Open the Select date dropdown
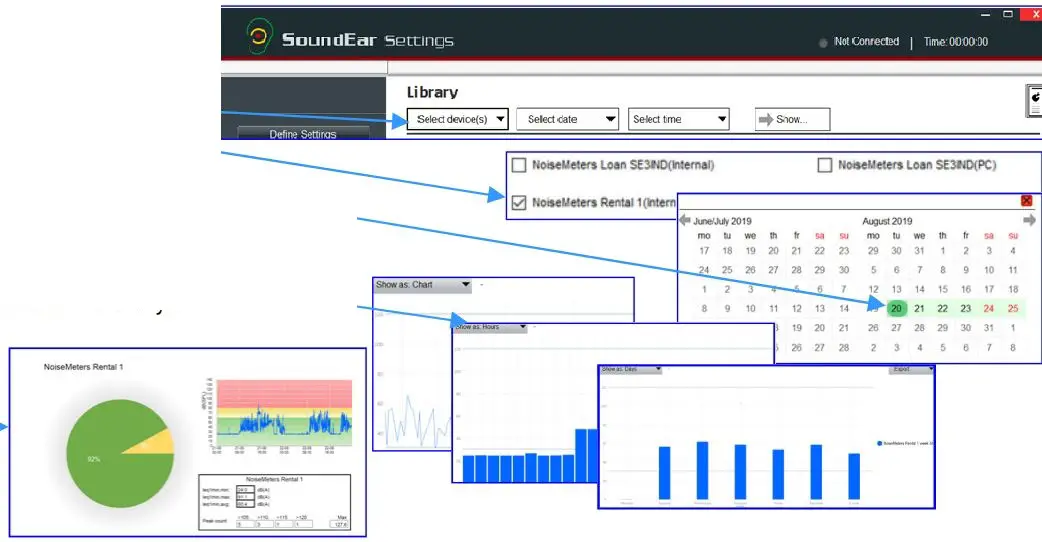Image resolution: width=1042 pixels, height=542 pixels. tap(568, 120)
